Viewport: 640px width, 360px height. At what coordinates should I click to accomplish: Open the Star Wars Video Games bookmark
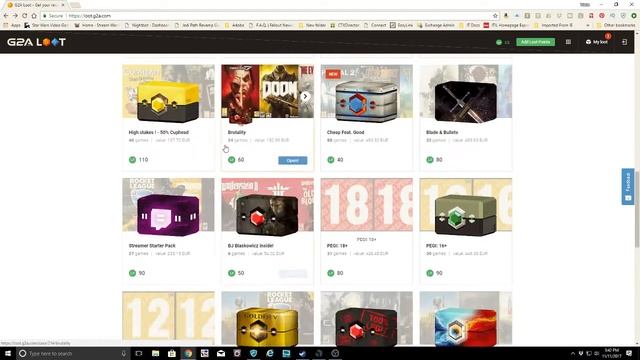click(x=46, y=25)
